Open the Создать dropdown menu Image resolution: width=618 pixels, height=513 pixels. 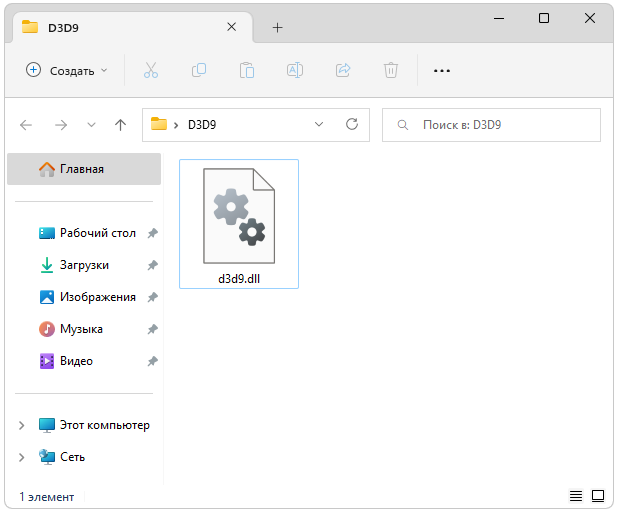point(66,70)
